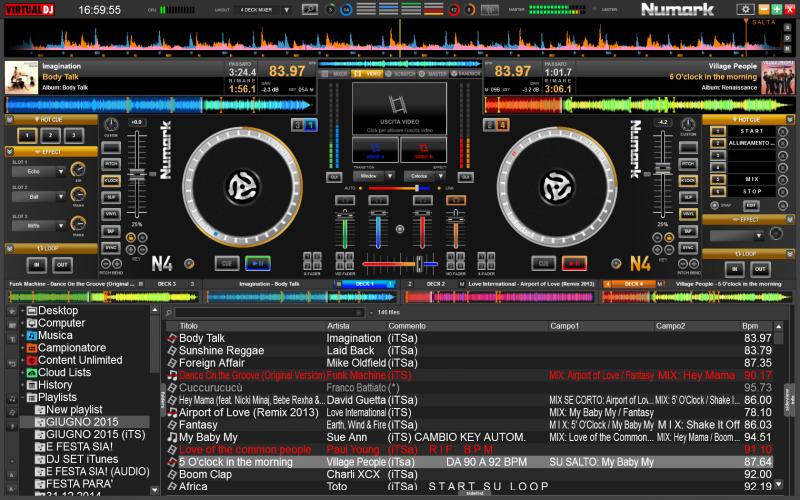Image resolution: width=800 pixels, height=500 pixels.
Task: Hit the CUE button on the right deck
Action: point(543,263)
